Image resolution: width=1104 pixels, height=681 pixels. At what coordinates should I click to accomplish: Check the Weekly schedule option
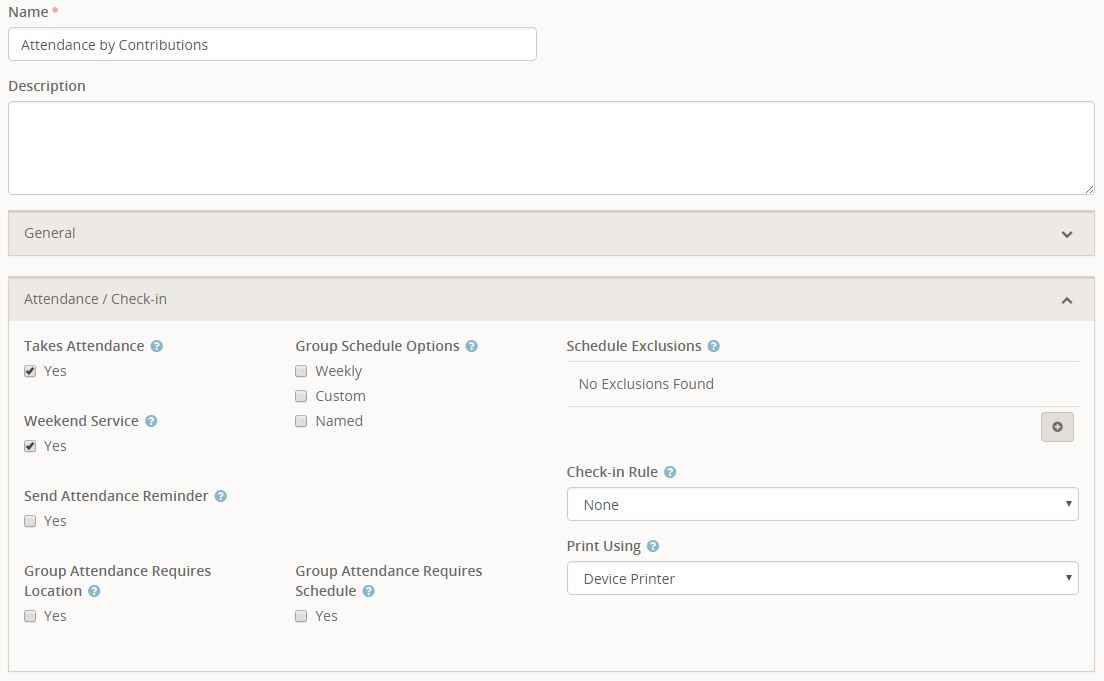[301, 371]
